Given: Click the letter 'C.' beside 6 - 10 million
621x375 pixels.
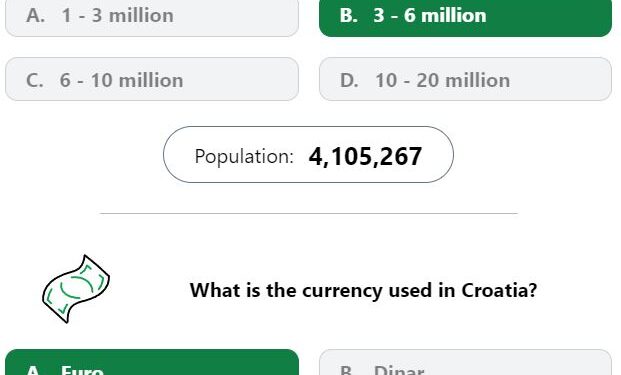Looking at the screenshot, I should pos(35,80).
